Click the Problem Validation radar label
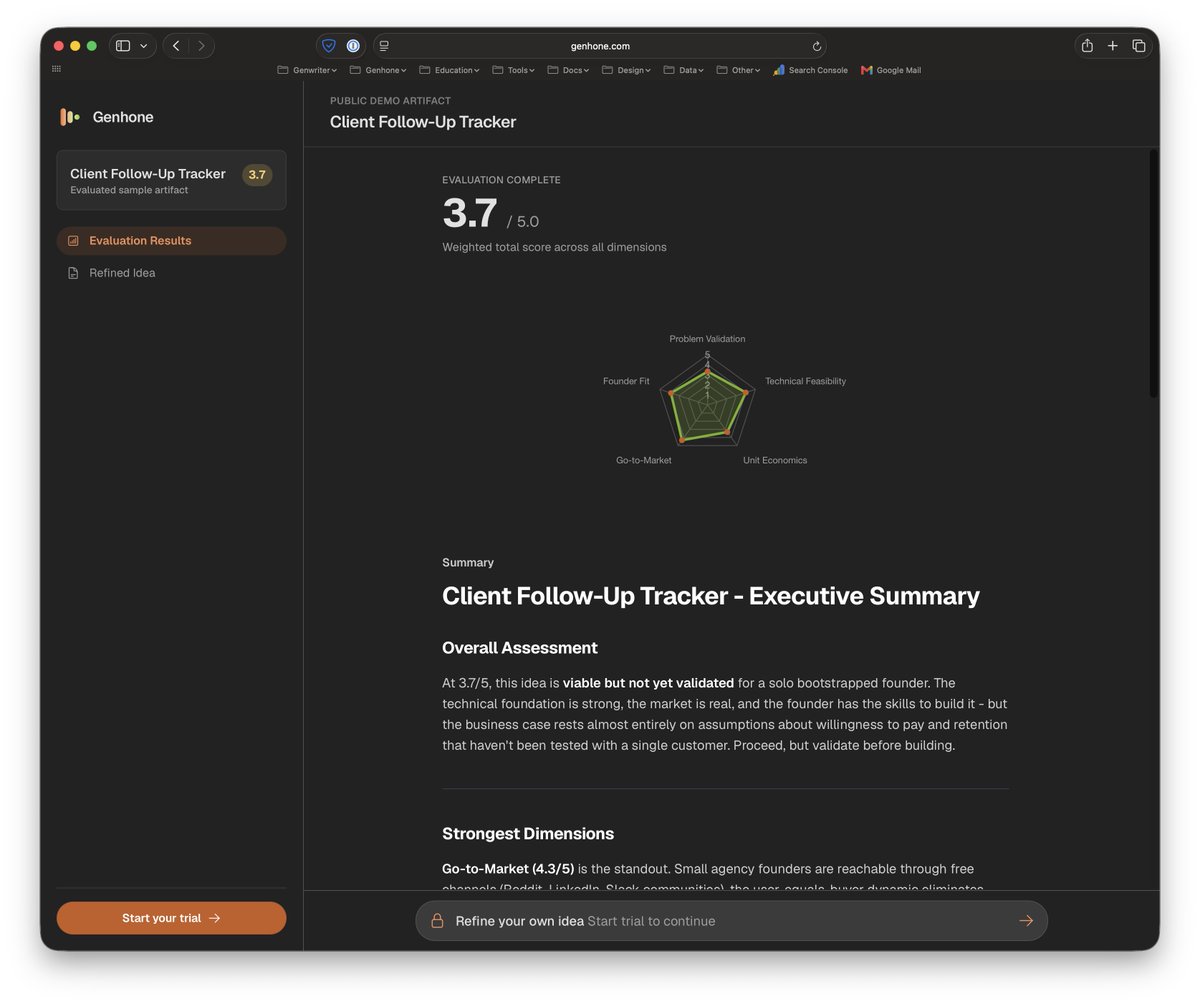The width and height of the screenshot is (1200, 1004). tap(707, 339)
